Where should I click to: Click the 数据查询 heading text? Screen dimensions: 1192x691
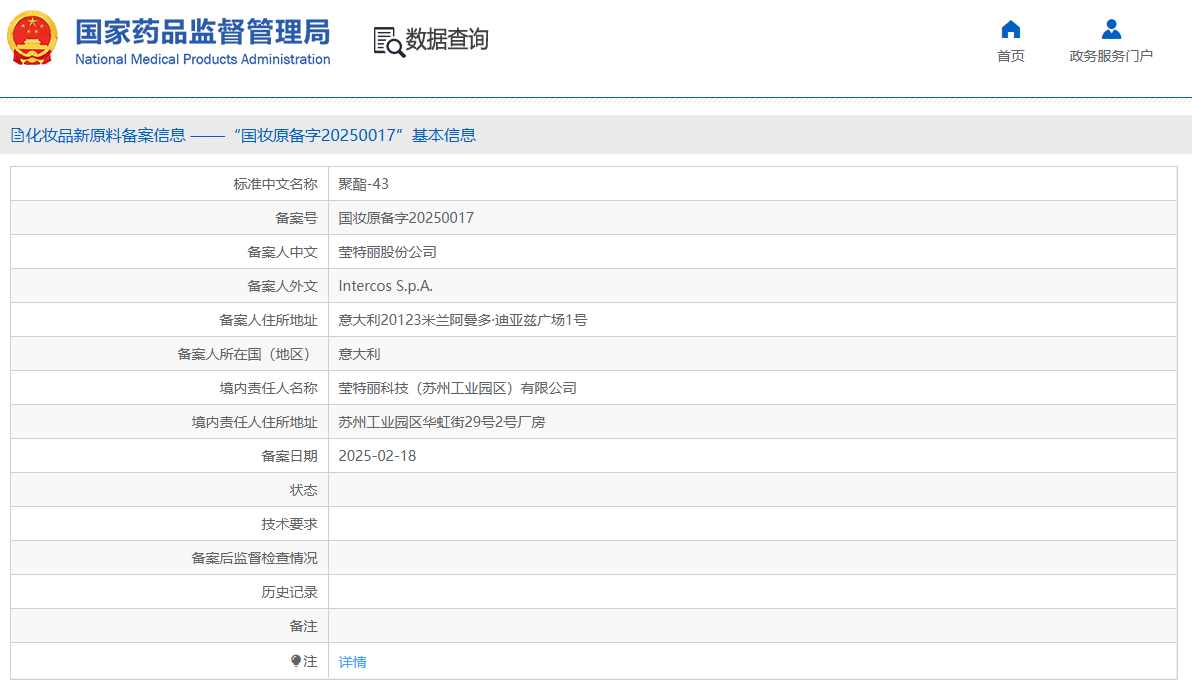point(447,40)
